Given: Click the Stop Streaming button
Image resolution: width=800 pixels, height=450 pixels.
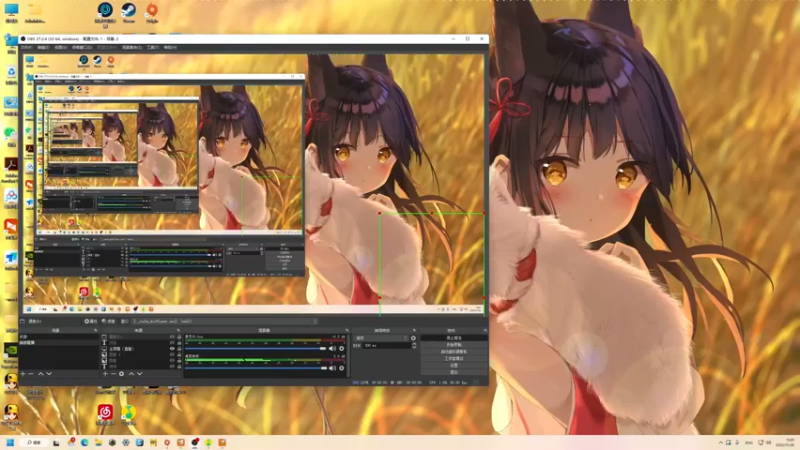Looking at the screenshot, I should click(454, 338).
